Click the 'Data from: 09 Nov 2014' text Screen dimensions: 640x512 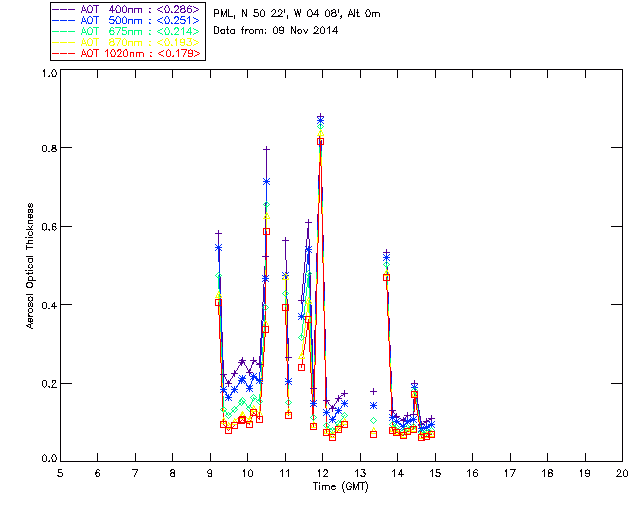pos(276,31)
